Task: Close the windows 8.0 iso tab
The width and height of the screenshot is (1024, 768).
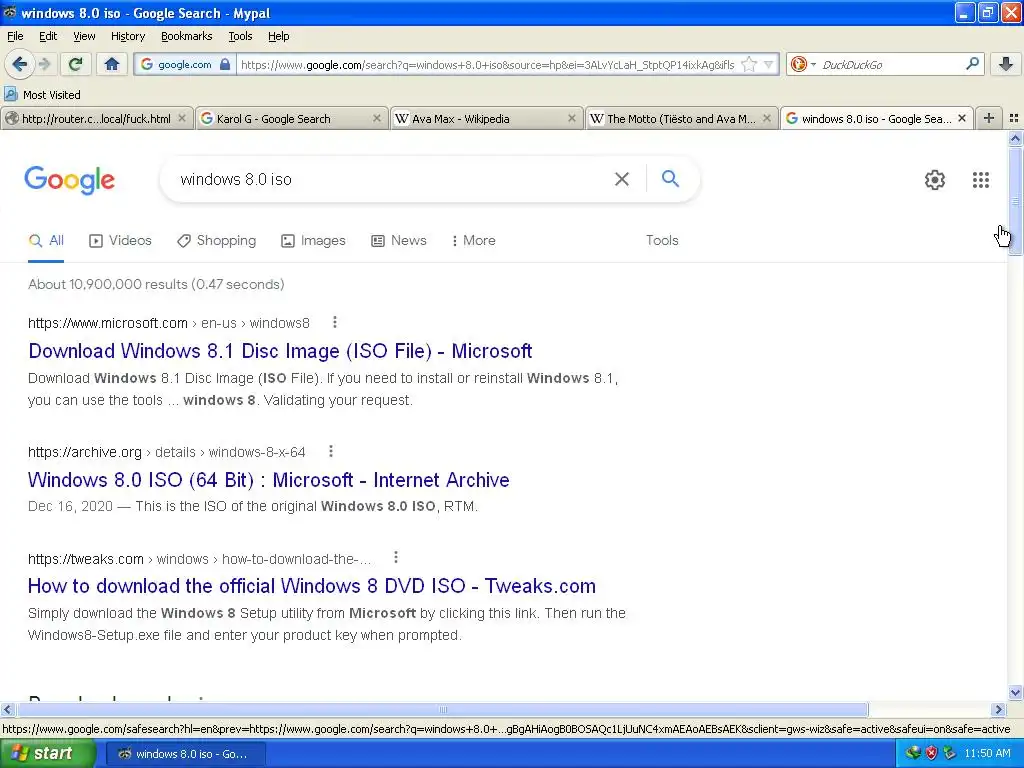Action: point(961,118)
